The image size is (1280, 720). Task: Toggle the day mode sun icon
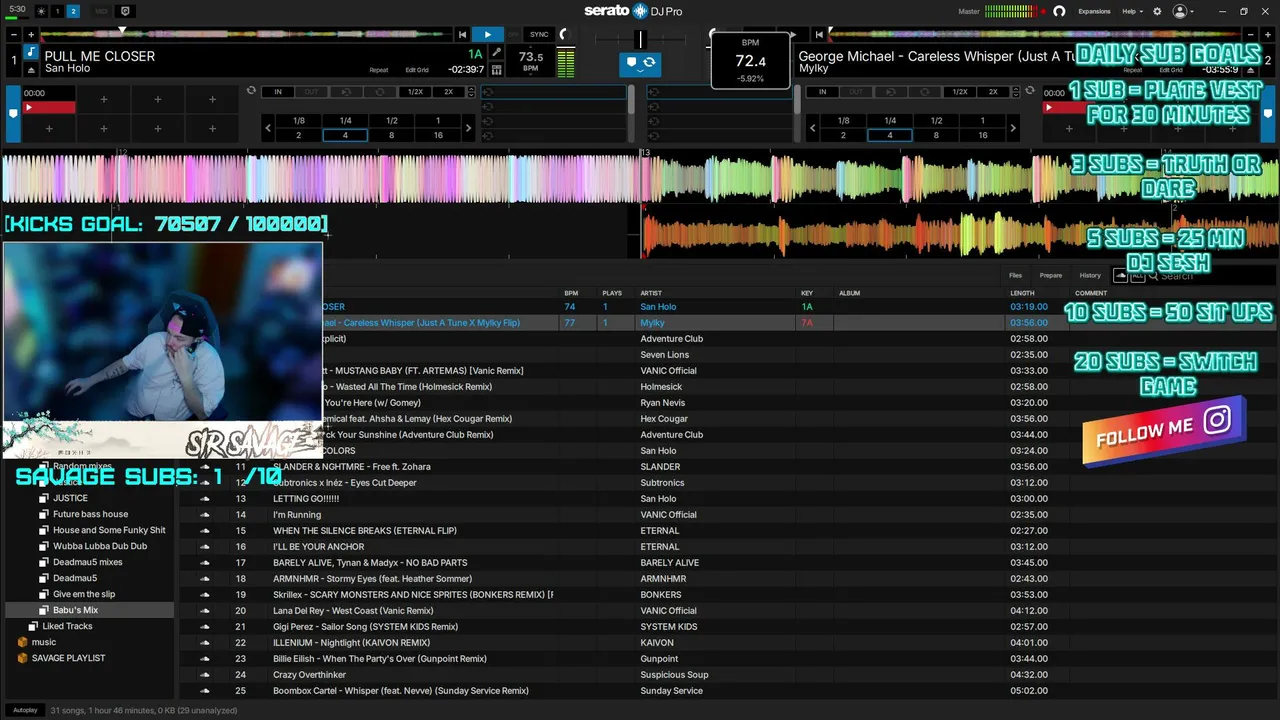pos(41,11)
